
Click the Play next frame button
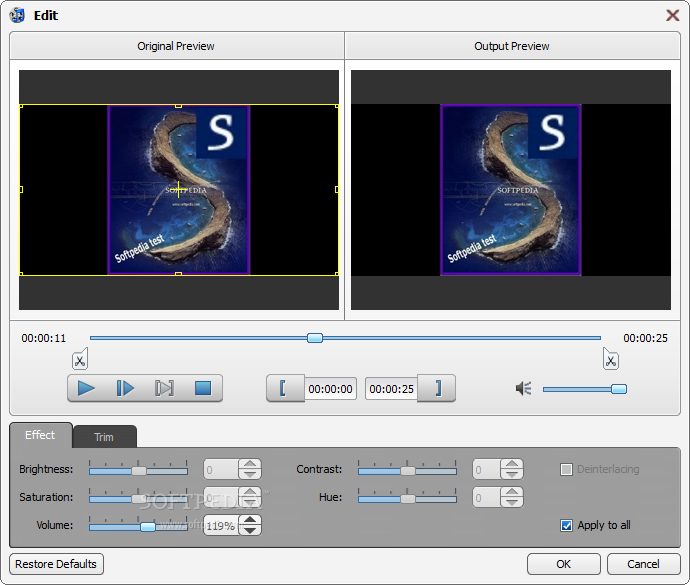(x=125, y=389)
